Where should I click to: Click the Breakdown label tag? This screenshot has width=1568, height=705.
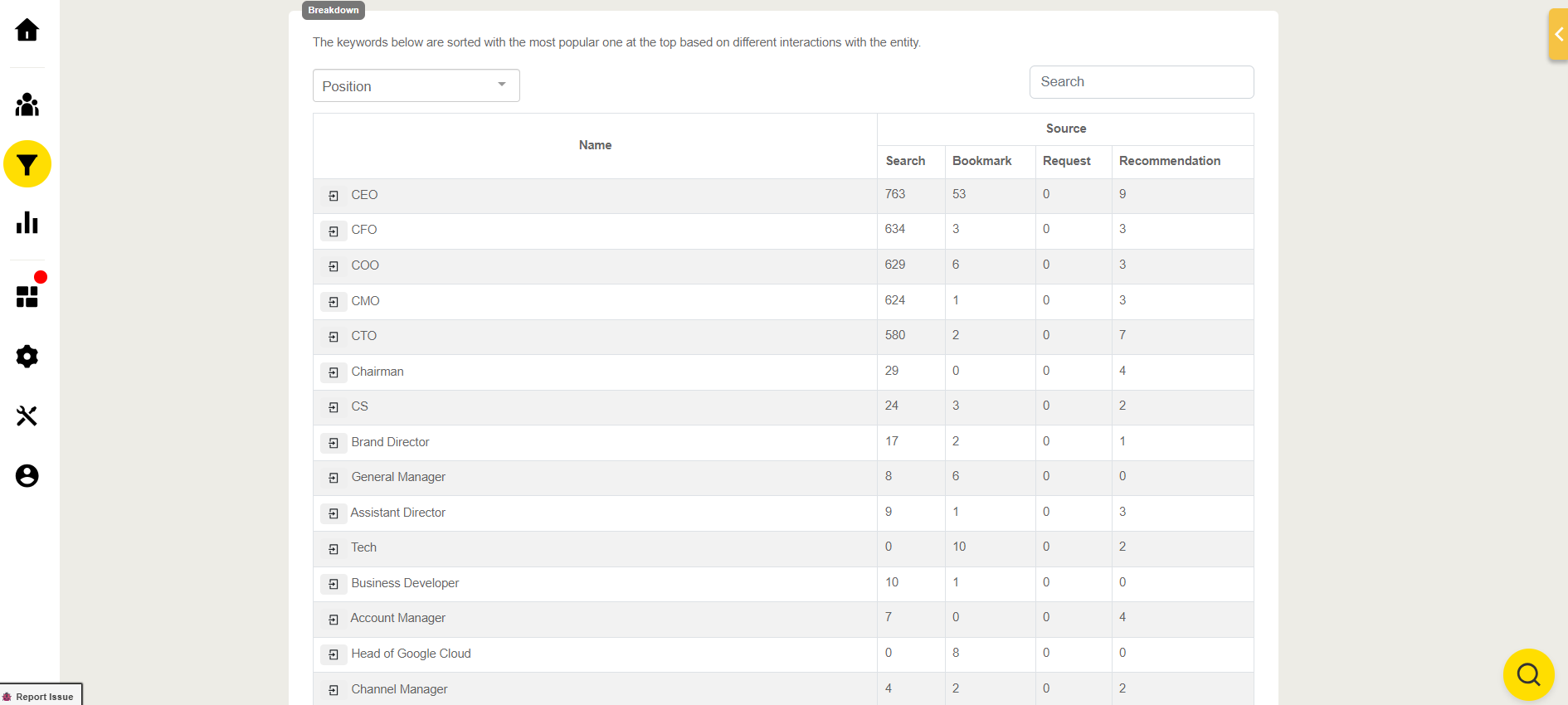coord(334,10)
